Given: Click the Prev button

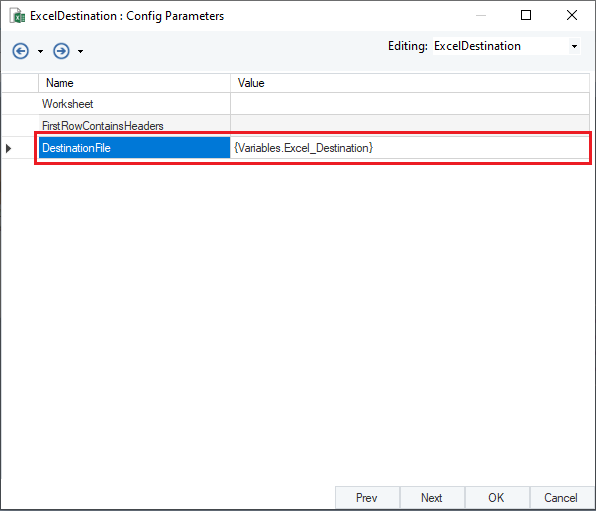Looking at the screenshot, I should coord(367,498).
